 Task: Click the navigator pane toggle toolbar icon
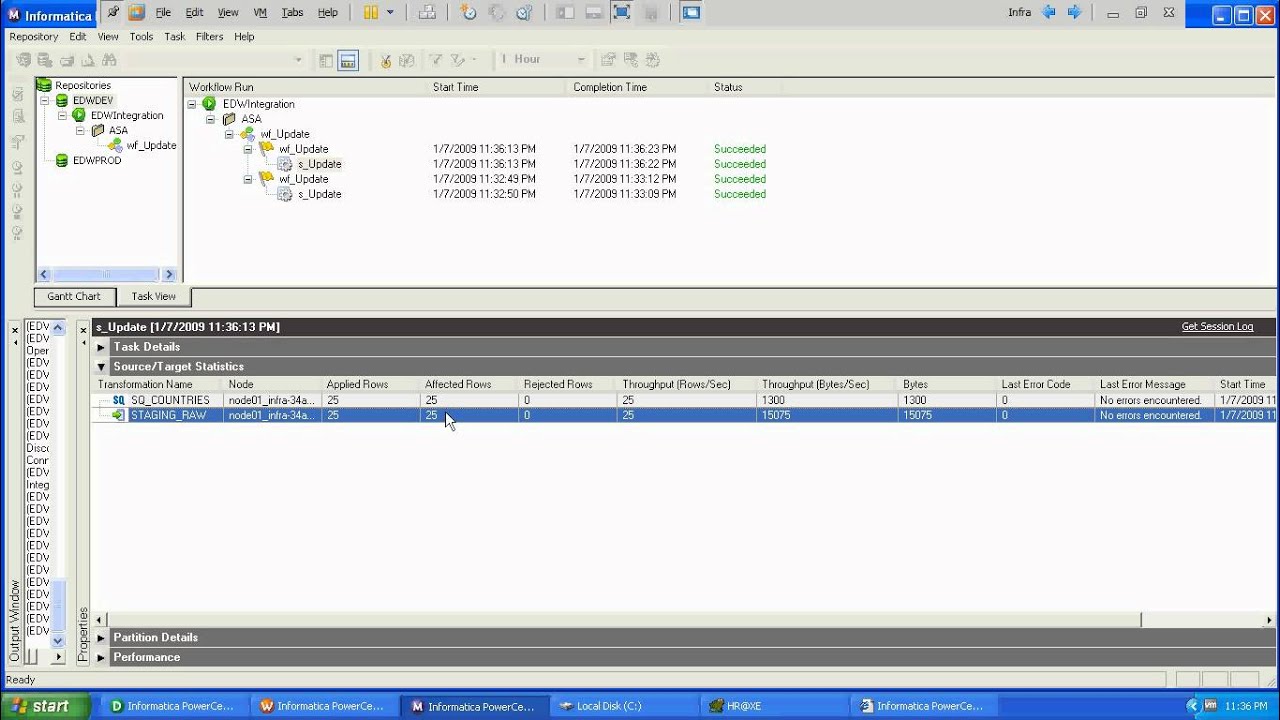326,60
